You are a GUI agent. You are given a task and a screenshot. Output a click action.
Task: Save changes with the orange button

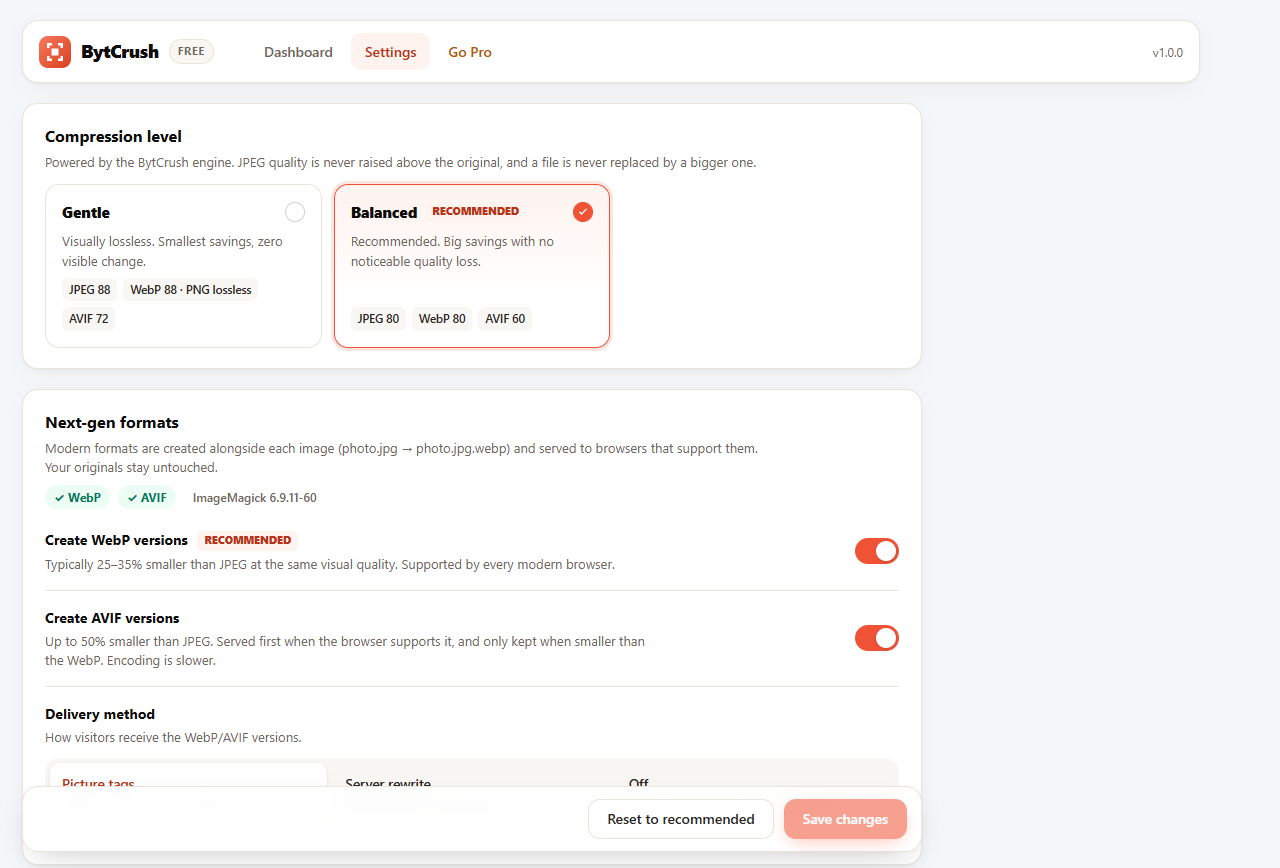point(845,819)
